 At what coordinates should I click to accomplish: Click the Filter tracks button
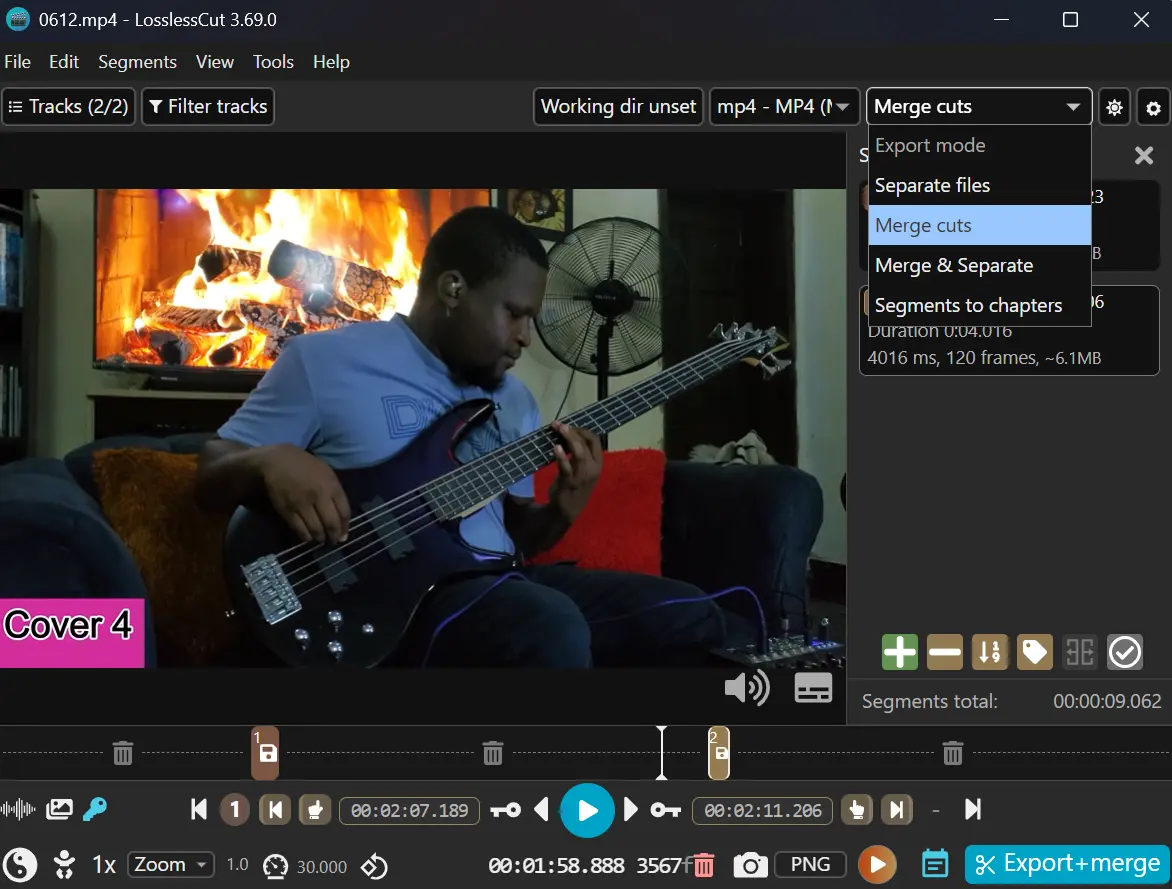click(209, 107)
